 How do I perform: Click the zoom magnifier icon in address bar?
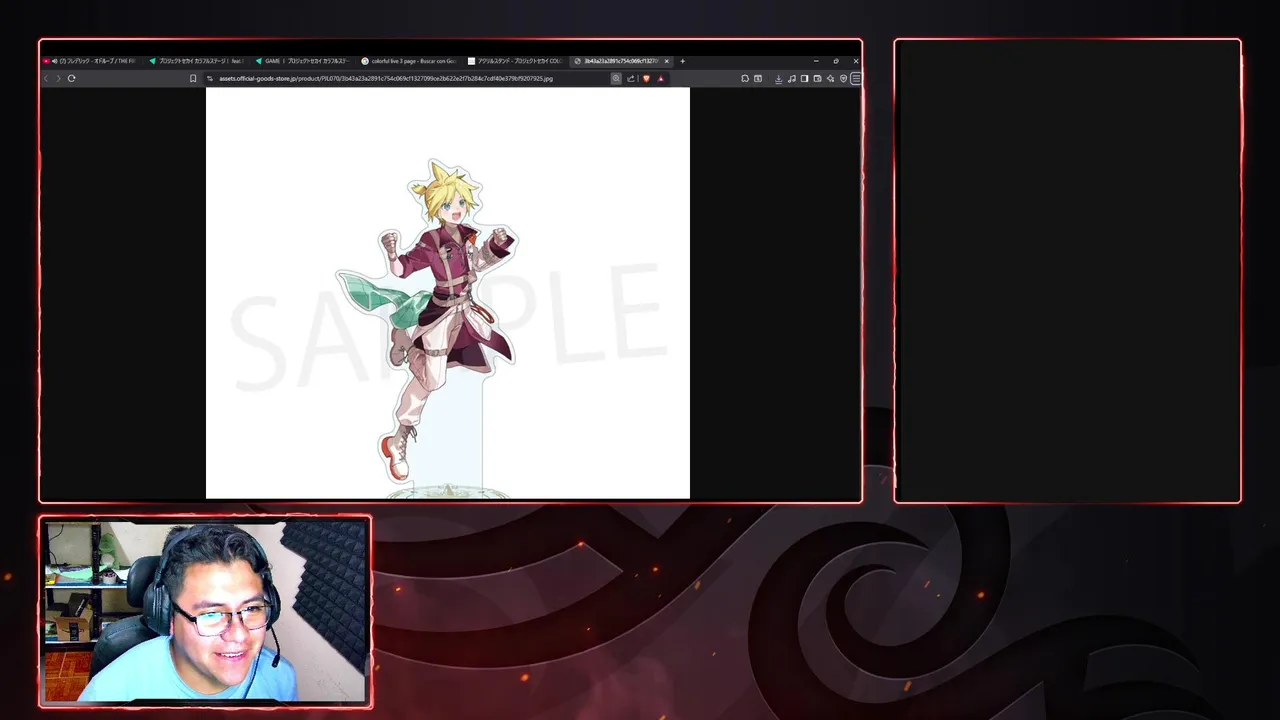tap(616, 78)
